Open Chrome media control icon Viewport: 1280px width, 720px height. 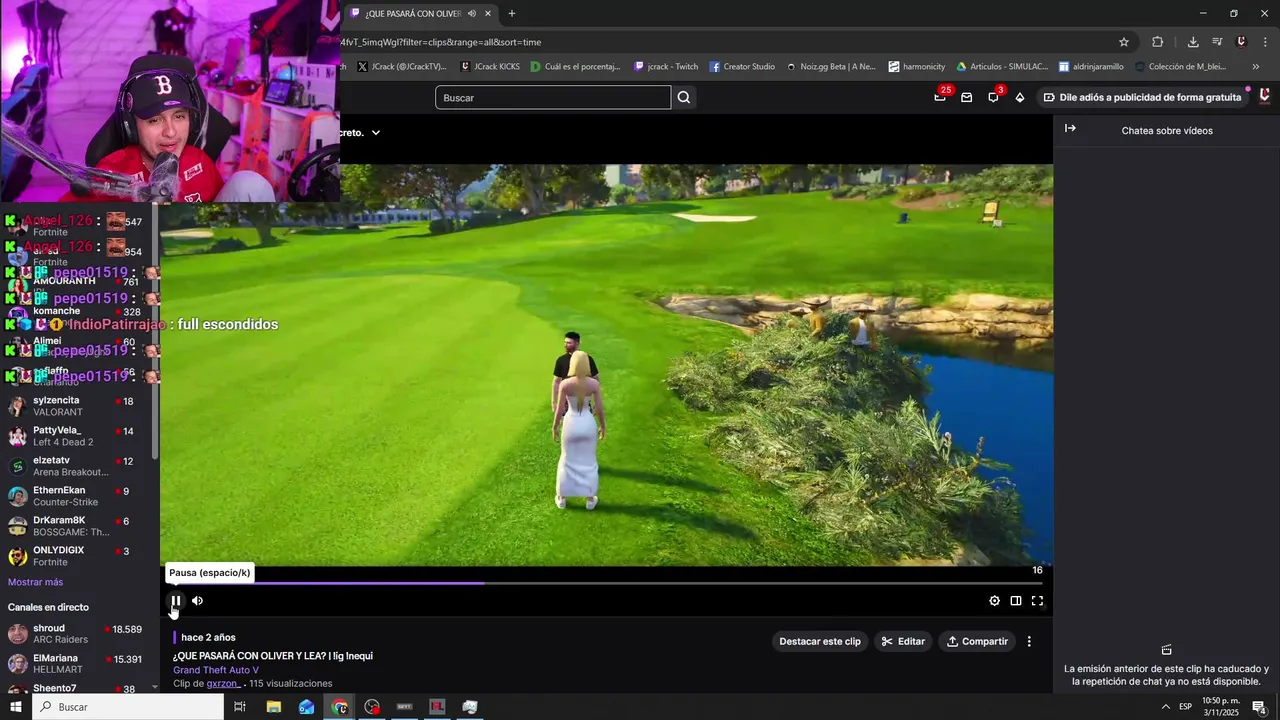1217,42
